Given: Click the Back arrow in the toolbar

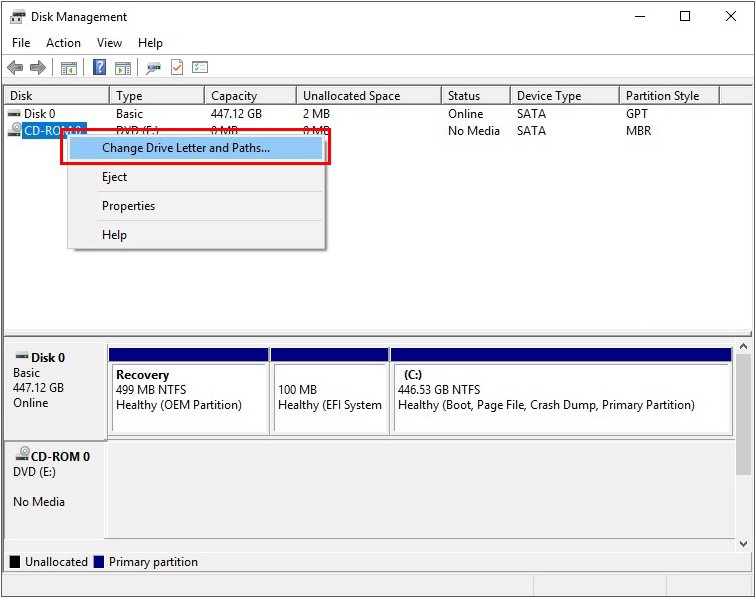Looking at the screenshot, I should [15, 68].
